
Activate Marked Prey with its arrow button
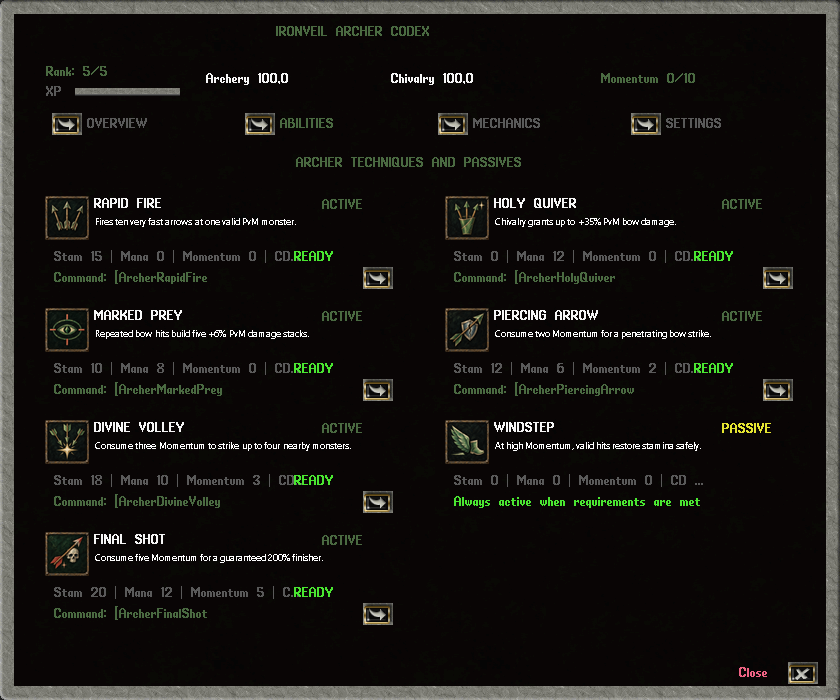point(378,390)
